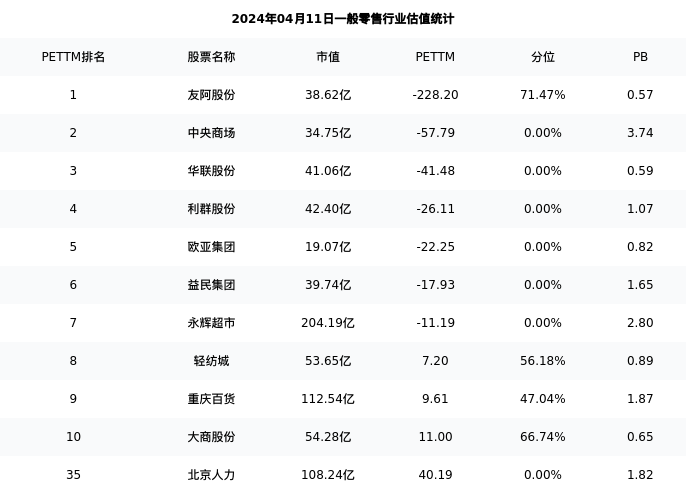
Task: Click 益民集团 market value 39.74亿
Action: tap(328, 285)
